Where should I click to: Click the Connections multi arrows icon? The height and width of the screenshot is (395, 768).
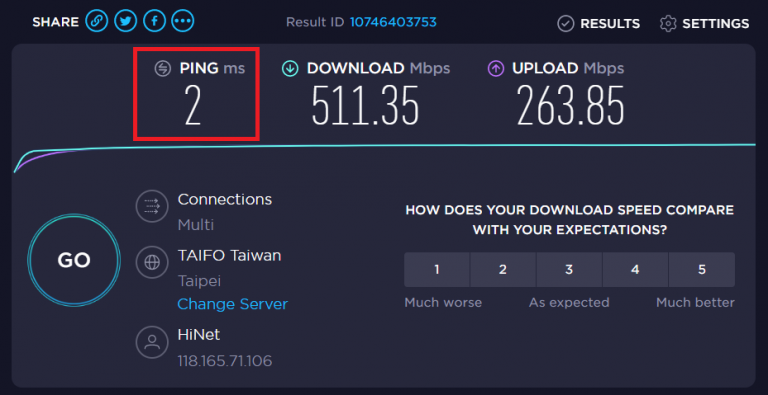pos(152,206)
